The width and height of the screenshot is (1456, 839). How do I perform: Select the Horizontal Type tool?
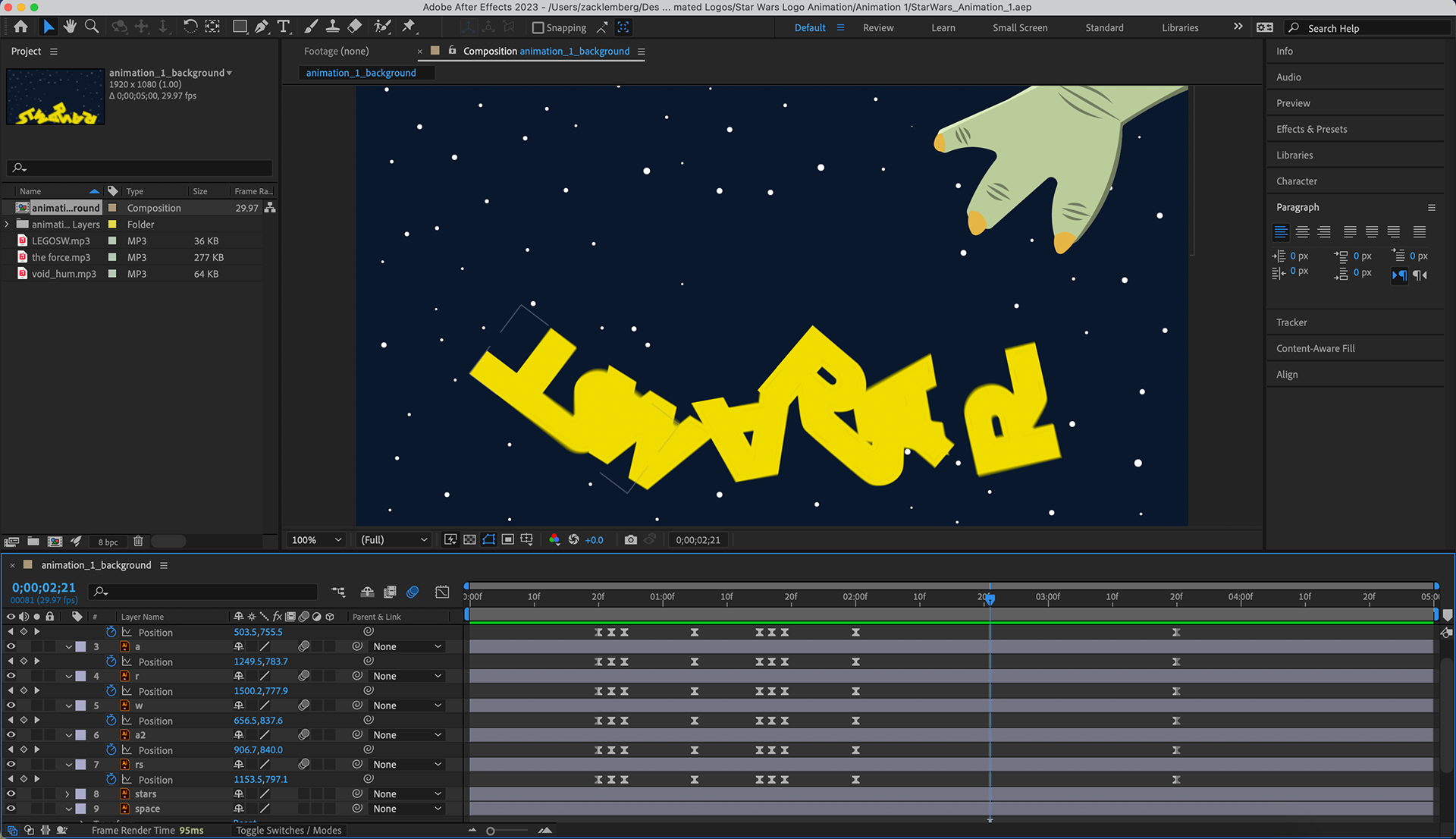point(284,27)
